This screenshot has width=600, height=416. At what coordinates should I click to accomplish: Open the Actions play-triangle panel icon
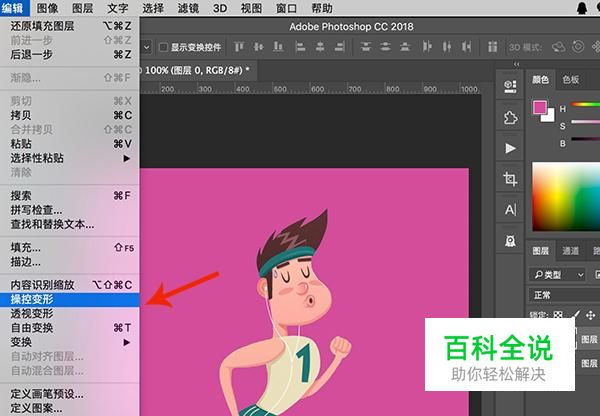510,148
